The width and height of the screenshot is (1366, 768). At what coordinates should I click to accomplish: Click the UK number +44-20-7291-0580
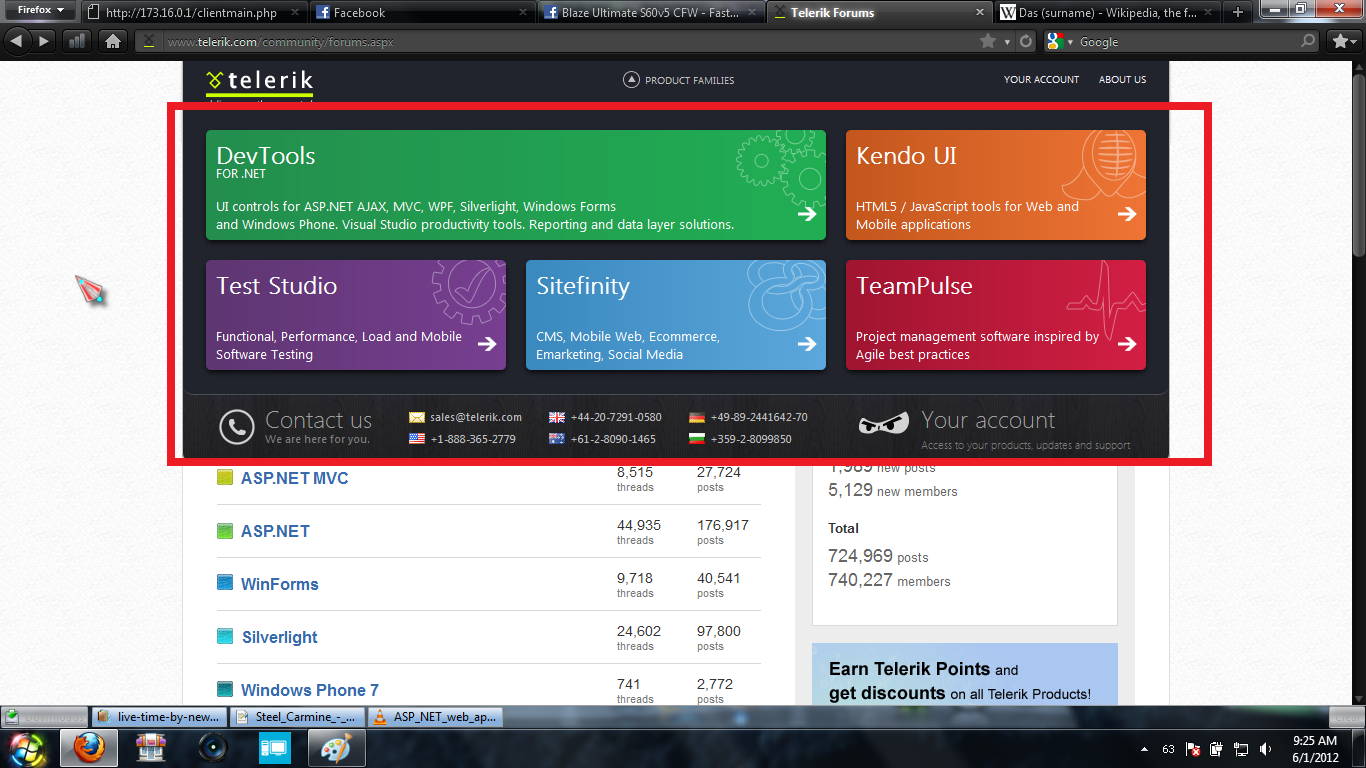[616, 417]
